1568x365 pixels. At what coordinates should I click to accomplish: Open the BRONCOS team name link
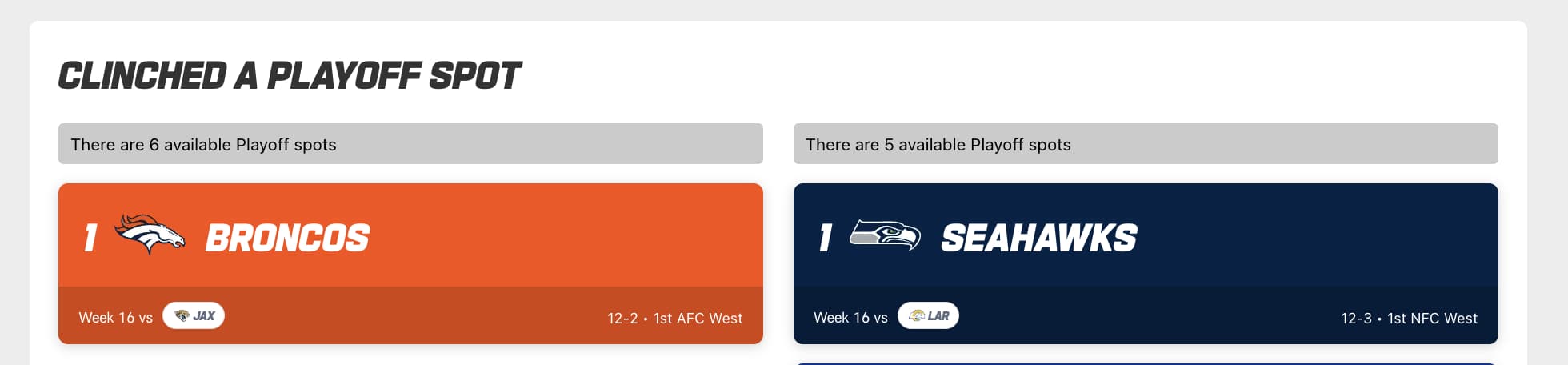point(287,238)
